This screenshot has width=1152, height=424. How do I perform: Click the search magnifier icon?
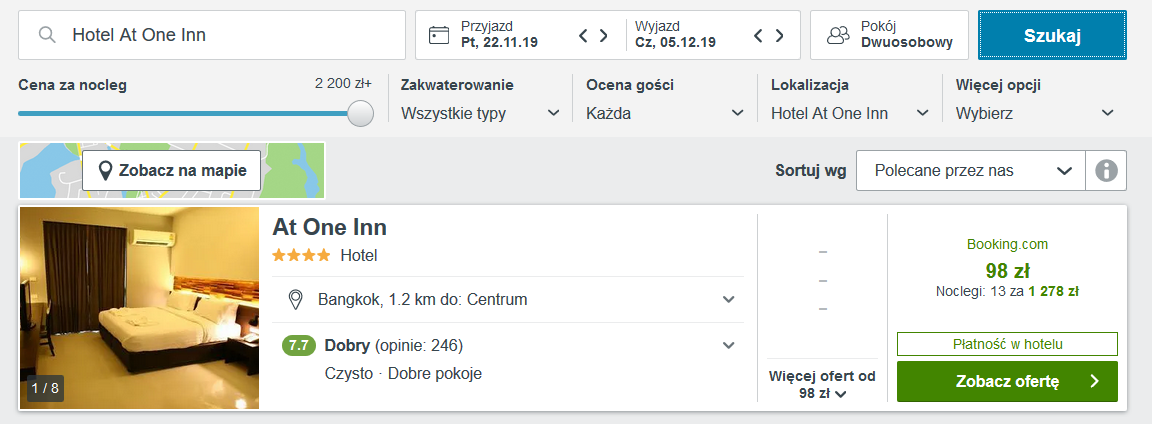47,35
